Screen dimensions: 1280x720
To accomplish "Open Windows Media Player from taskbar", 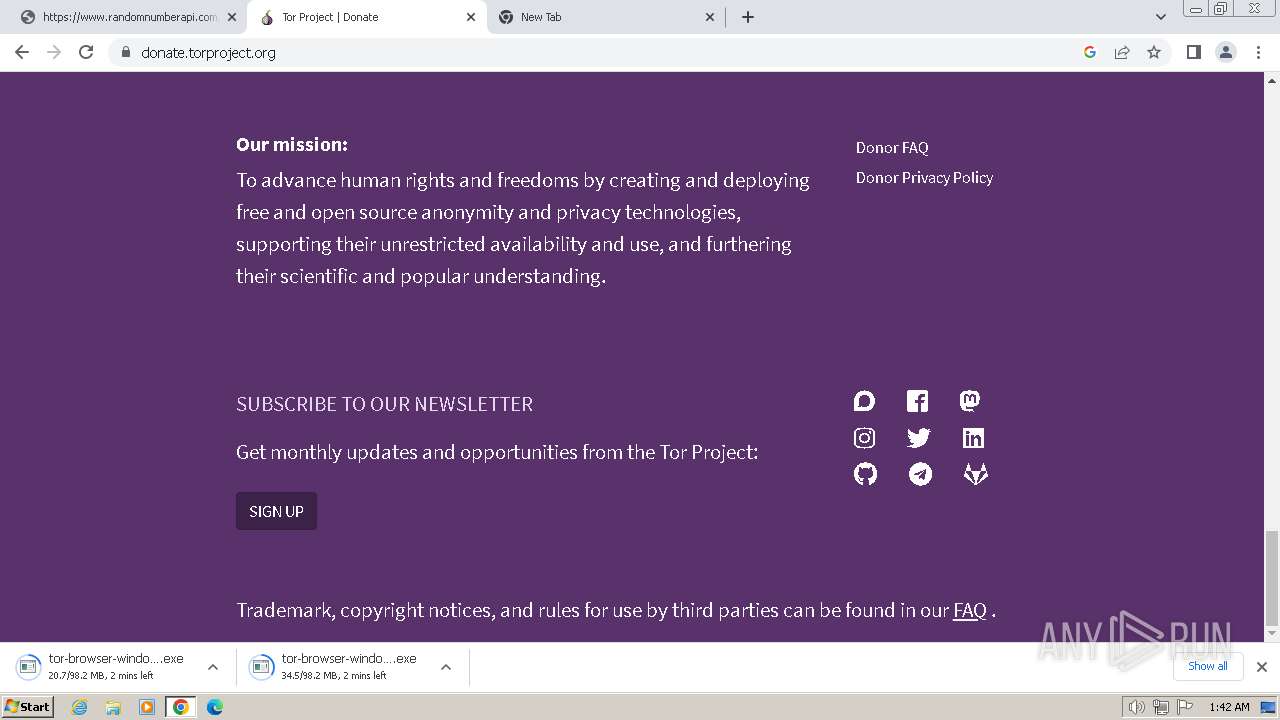I will [147, 707].
